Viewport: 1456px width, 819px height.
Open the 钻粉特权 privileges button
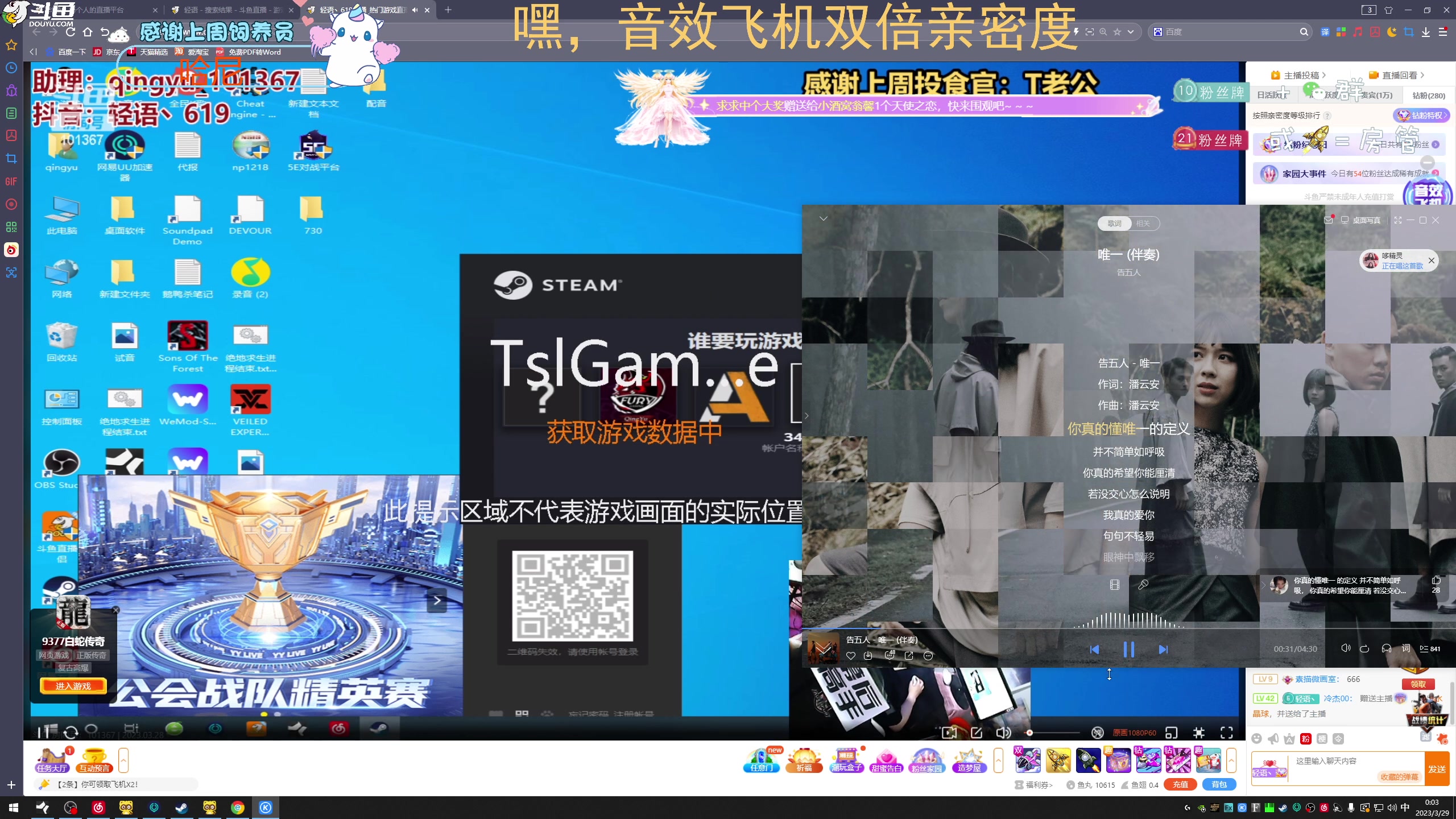(1422, 115)
